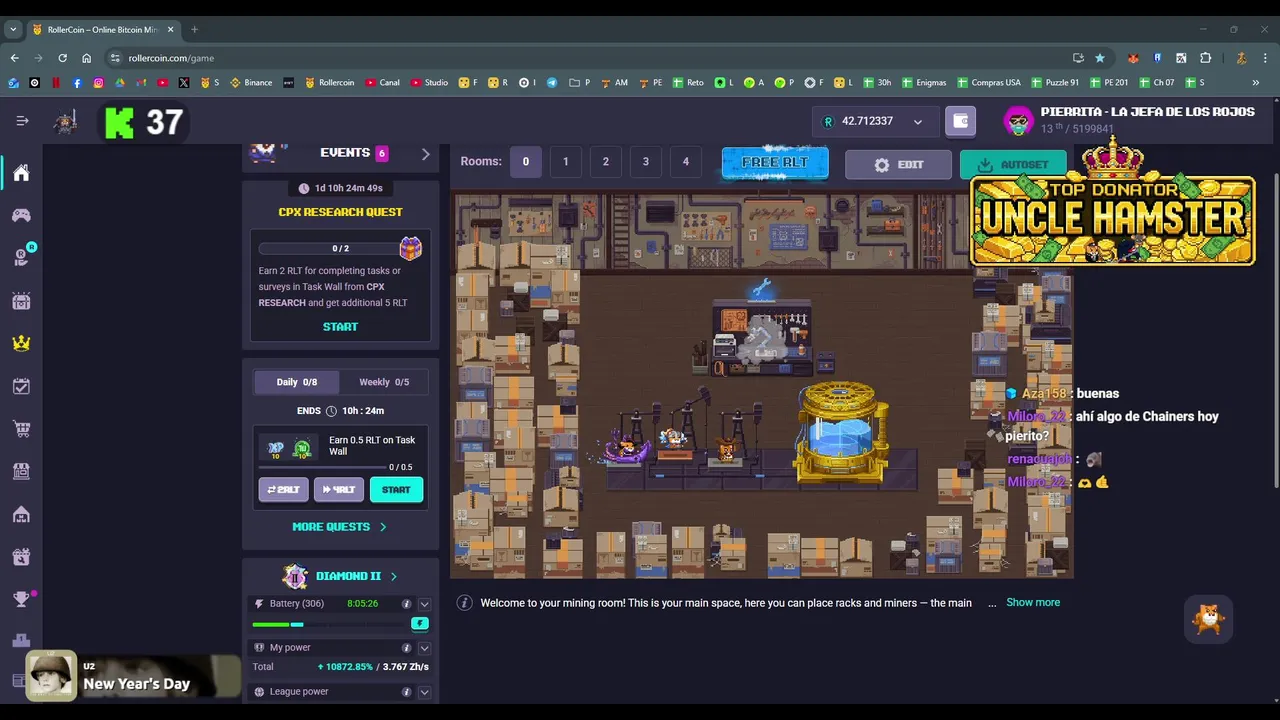Screen dimensions: 1280x720
Task: Expand the My power section chevron
Action: tap(424, 648)
